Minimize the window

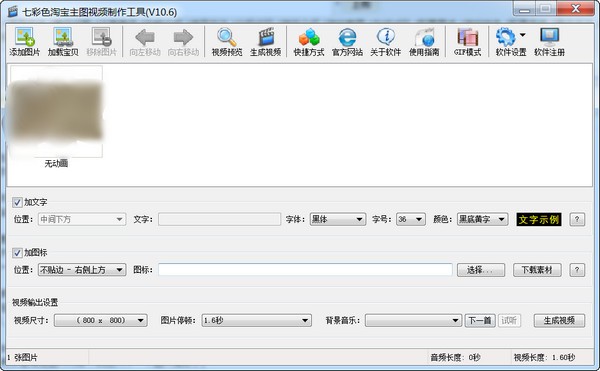tap(524, 8)
